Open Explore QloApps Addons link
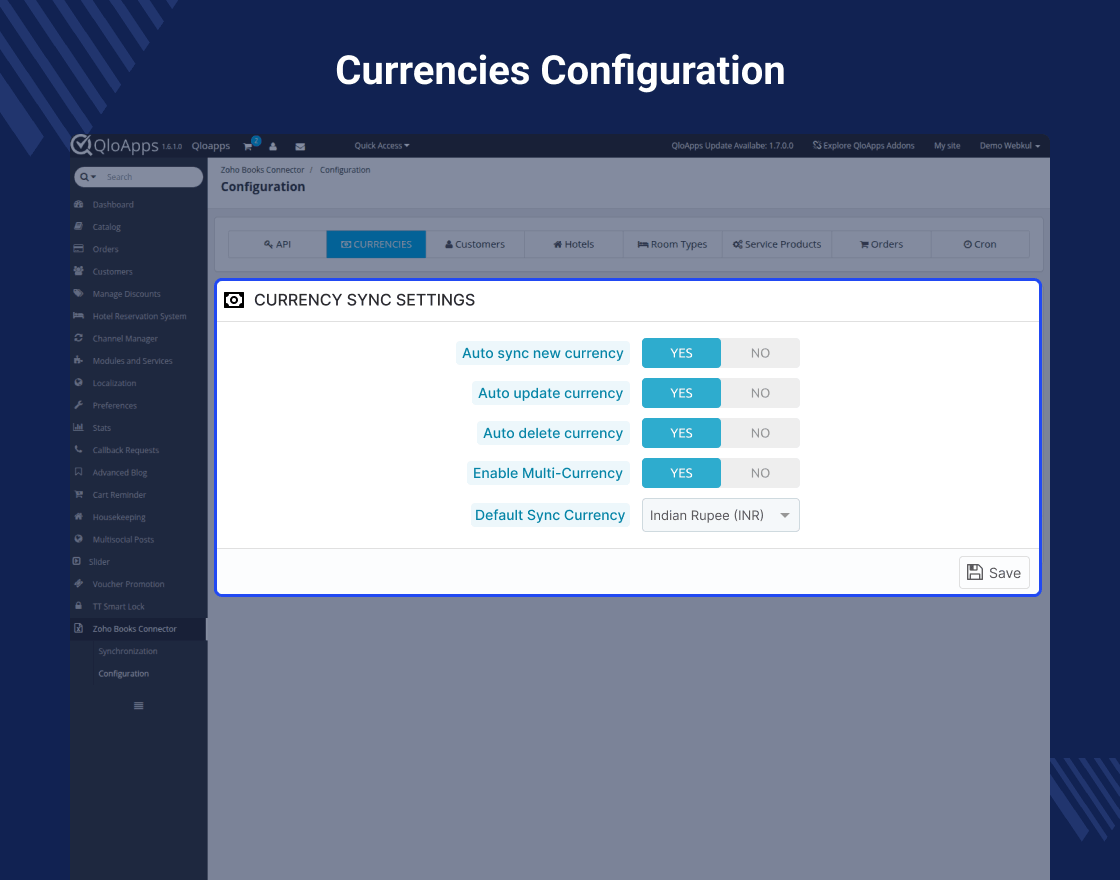1120x880 pixels. 863,146
